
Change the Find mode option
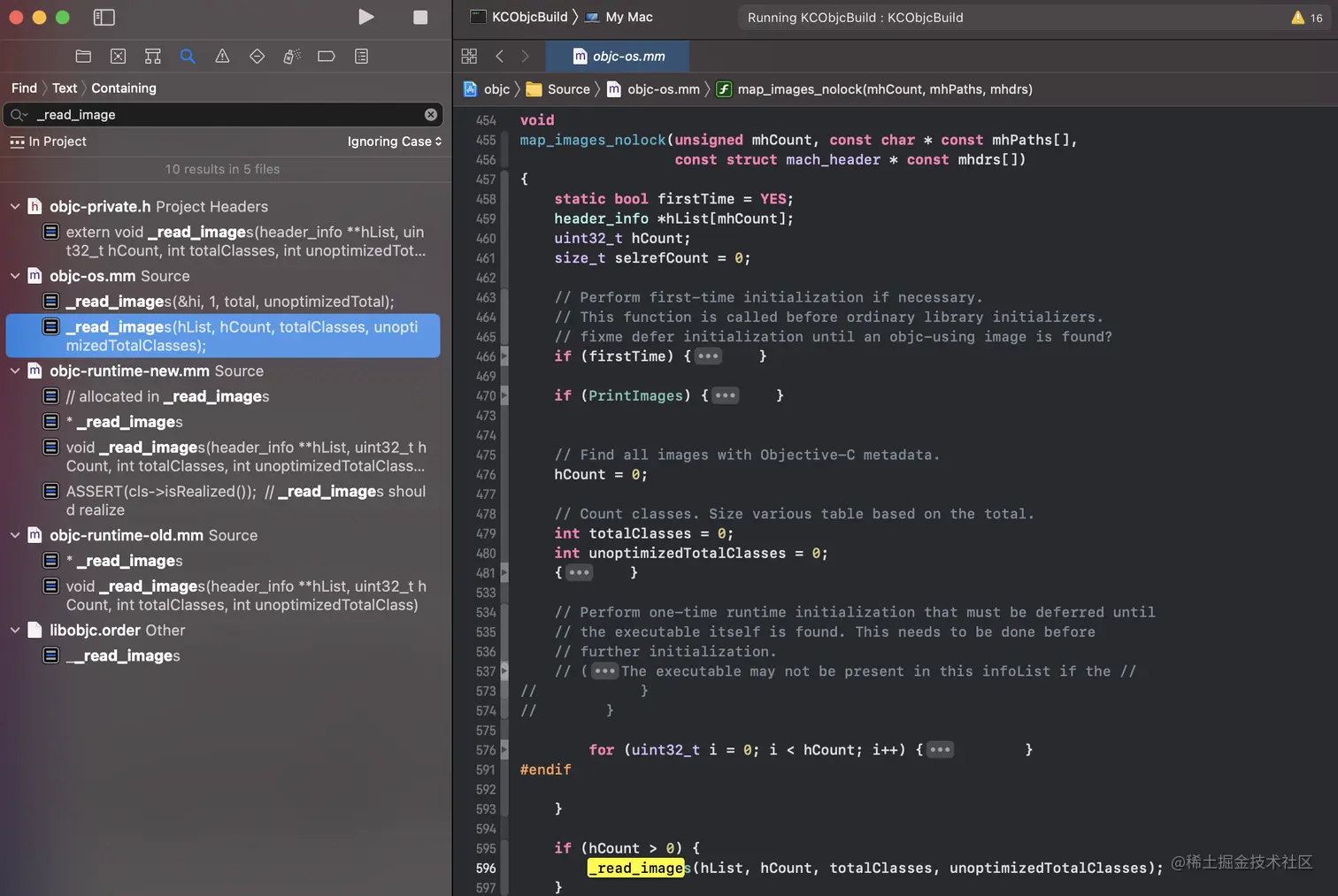24,88
